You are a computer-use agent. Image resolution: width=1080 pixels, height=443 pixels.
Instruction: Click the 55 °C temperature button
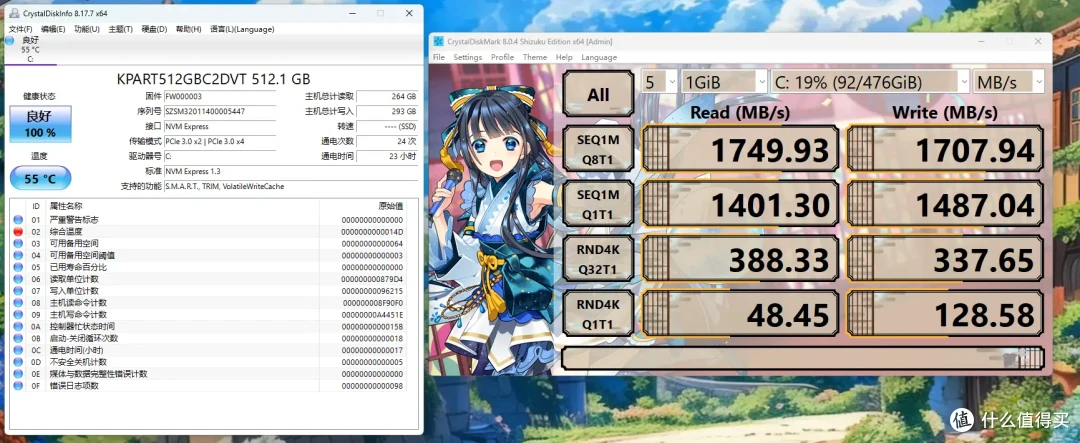[x=40, y=178]
